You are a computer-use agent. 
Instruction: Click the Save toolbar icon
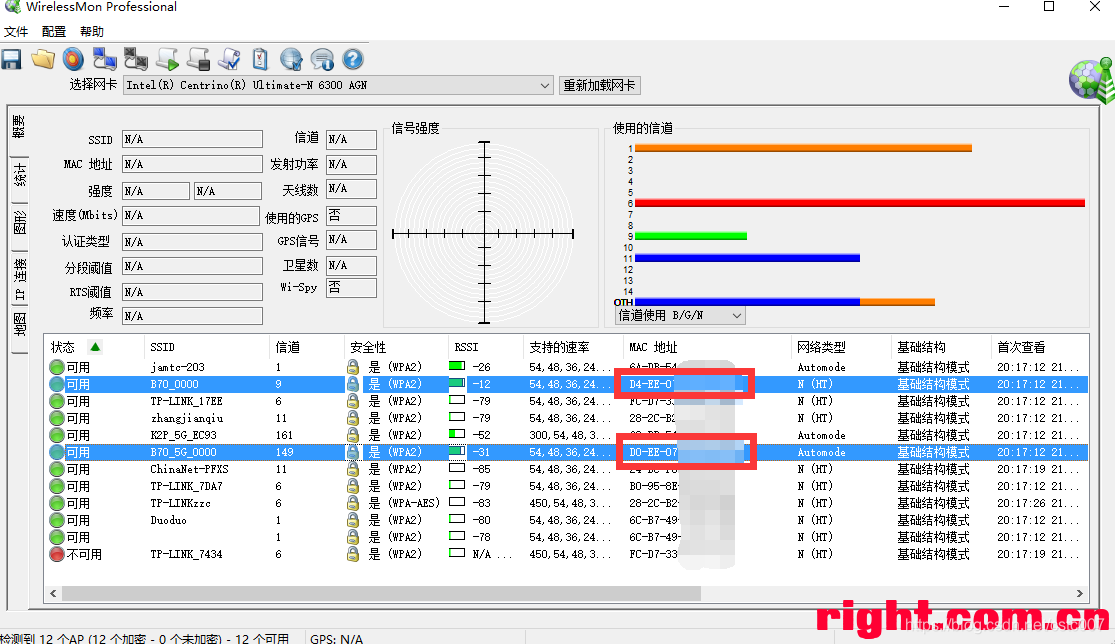pyautogui.click(x=11, y=58)
